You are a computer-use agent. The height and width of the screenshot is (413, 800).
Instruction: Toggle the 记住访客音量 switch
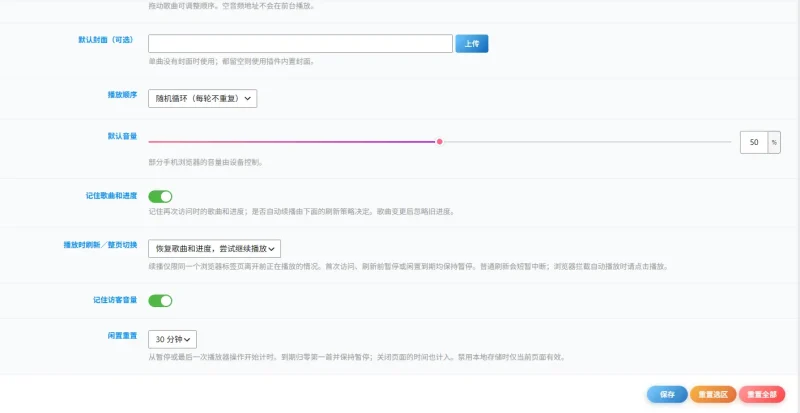[x=160, y=301]
